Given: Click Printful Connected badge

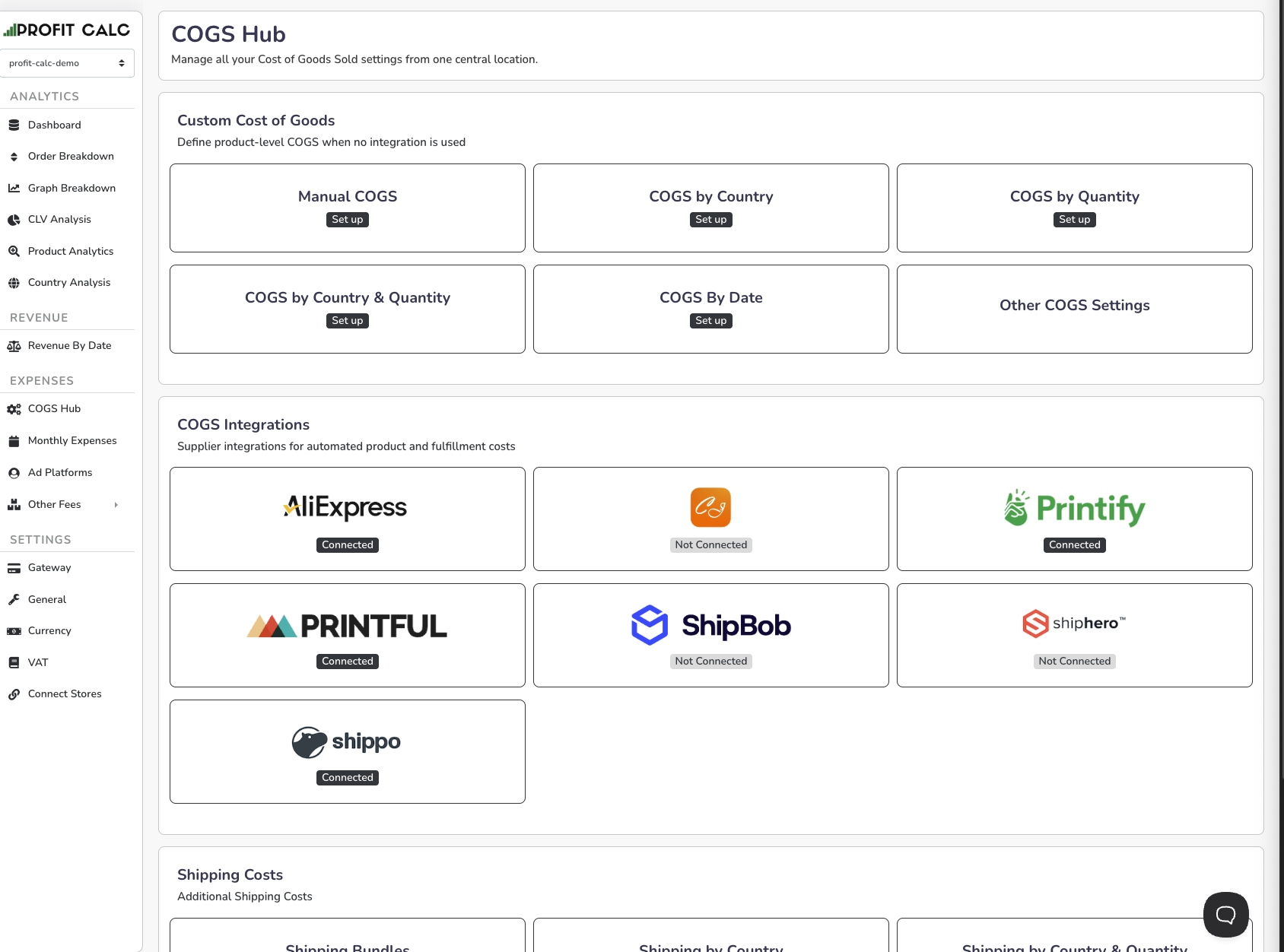Looking at the screenshot, I should tap(347, 662).
